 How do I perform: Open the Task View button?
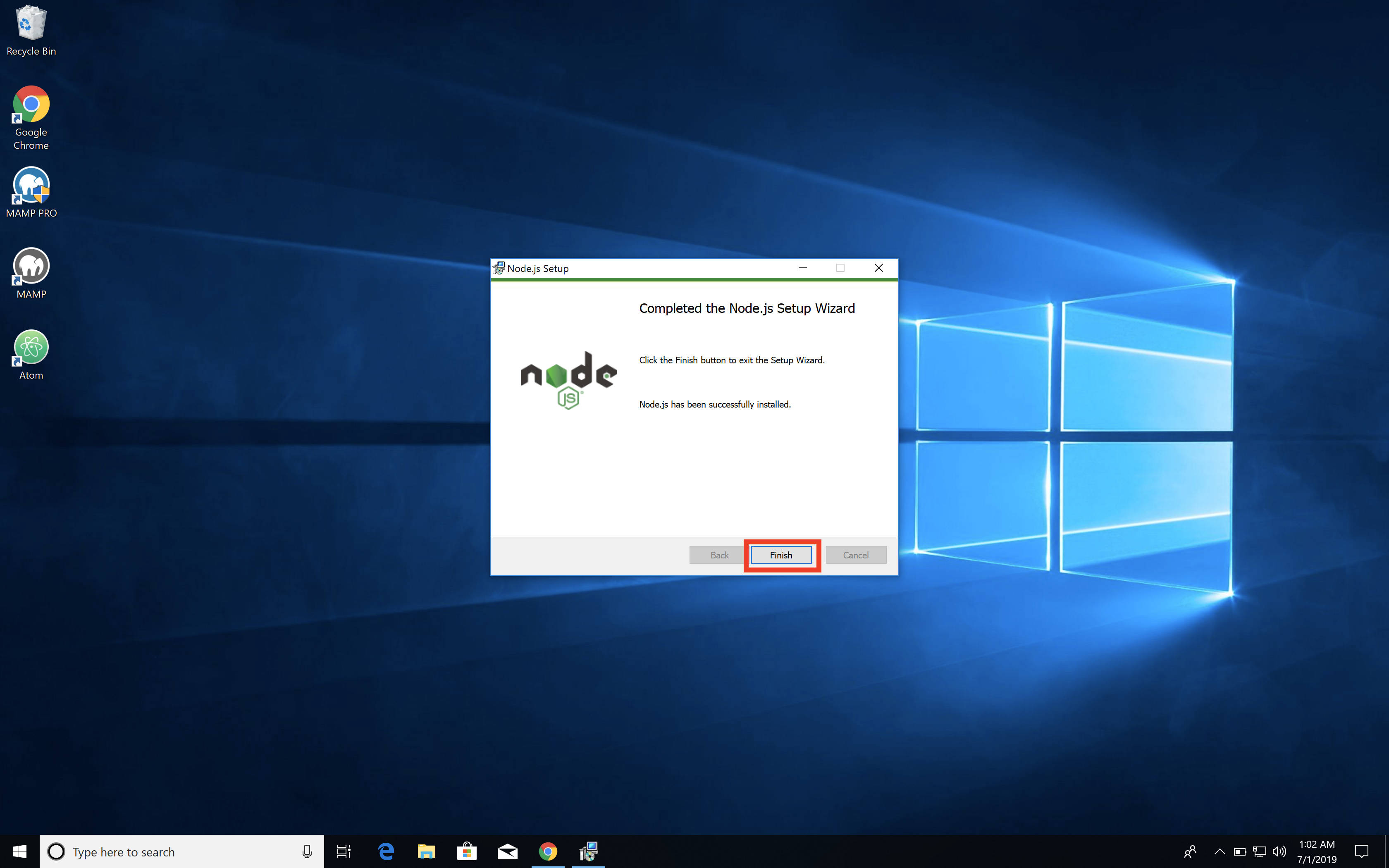point(343,851)
